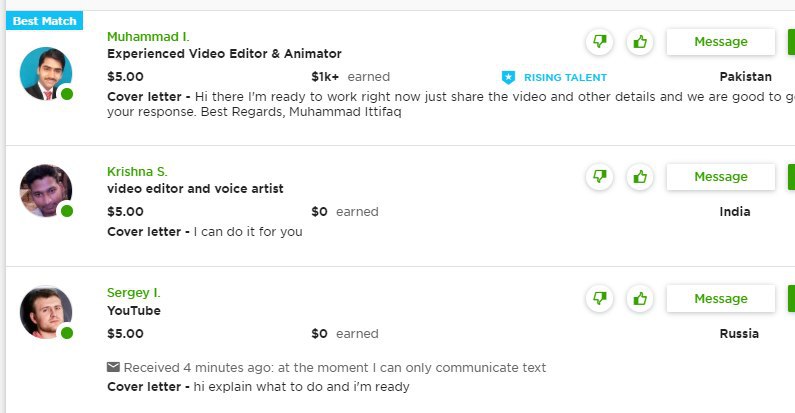Screen dimensions: 795x413
Task: Click Muhammad I.'s profile photo
Action: click(46, 73)
